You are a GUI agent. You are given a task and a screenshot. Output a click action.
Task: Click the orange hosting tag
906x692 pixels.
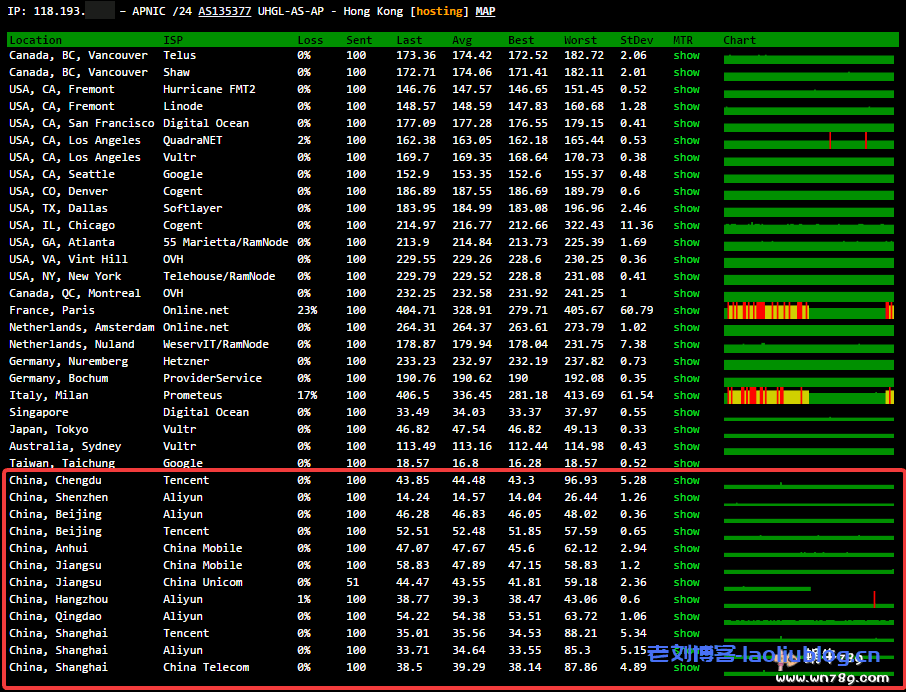point(440,11)
